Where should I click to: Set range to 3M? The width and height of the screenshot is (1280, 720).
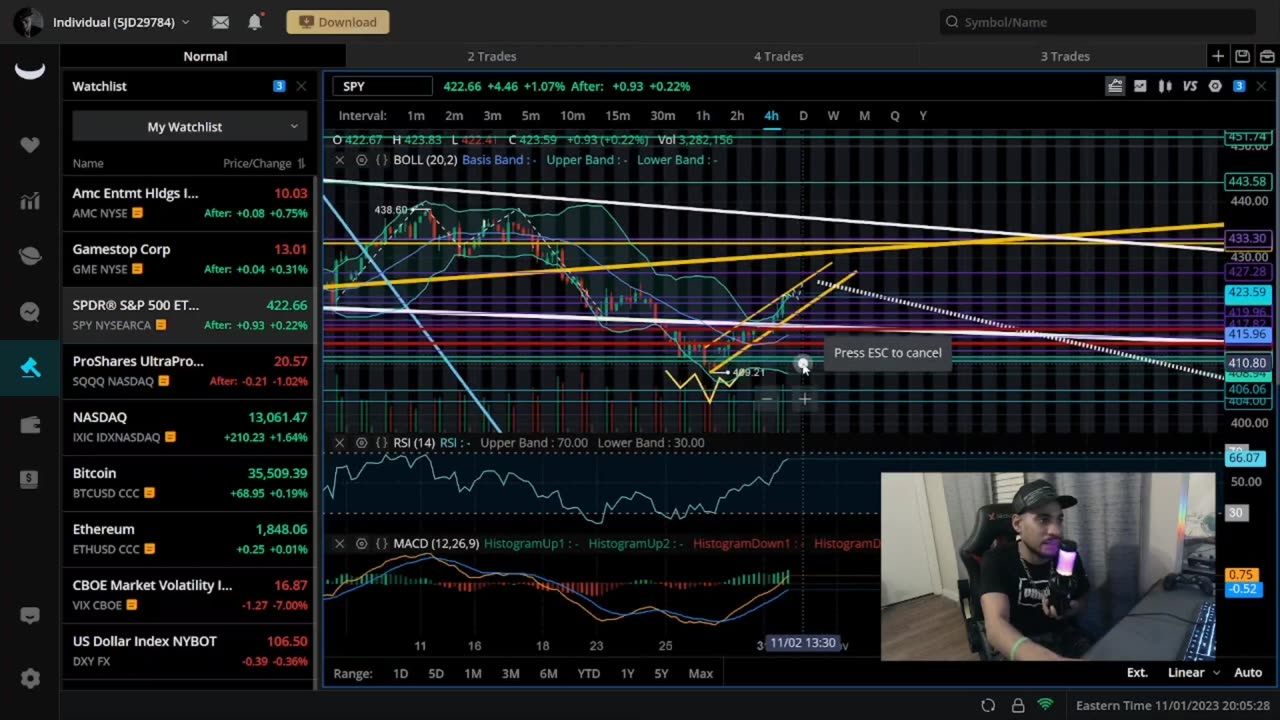(510, 674)
